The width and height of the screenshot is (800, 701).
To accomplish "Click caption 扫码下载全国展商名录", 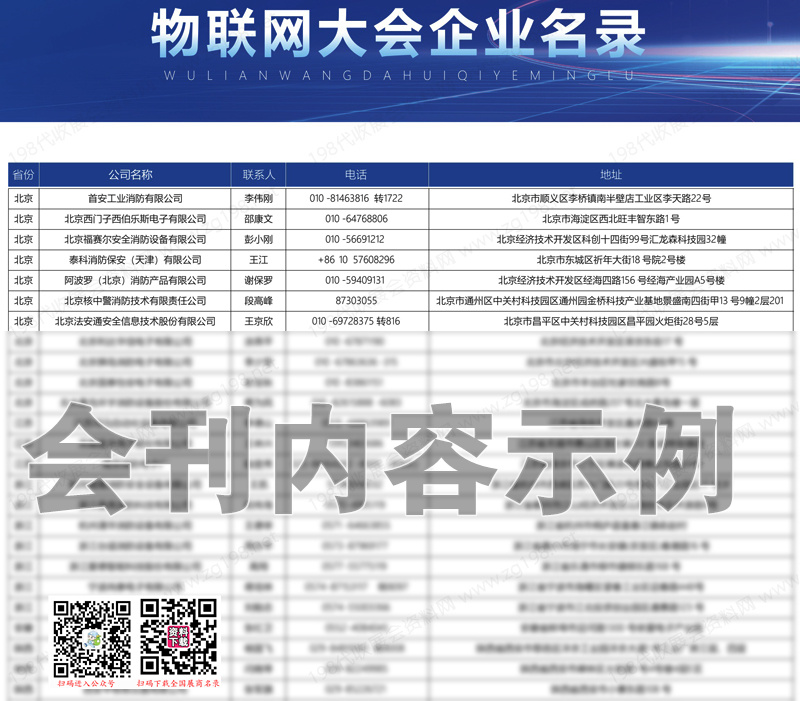I will 178,683.
